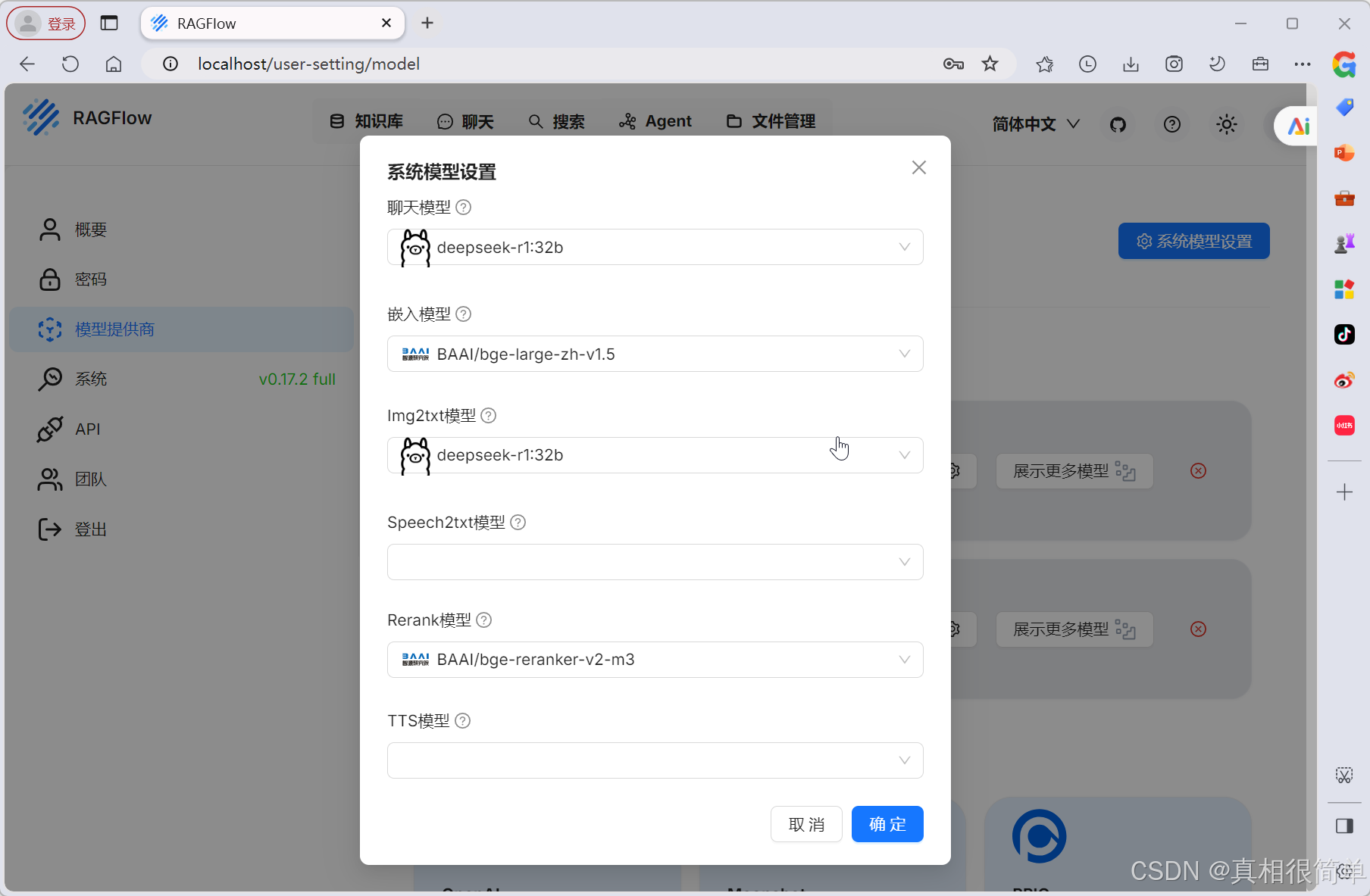Show help for TTS模型
The height and width of the screenshot is (896, 1370).
[x=463, y=721]
